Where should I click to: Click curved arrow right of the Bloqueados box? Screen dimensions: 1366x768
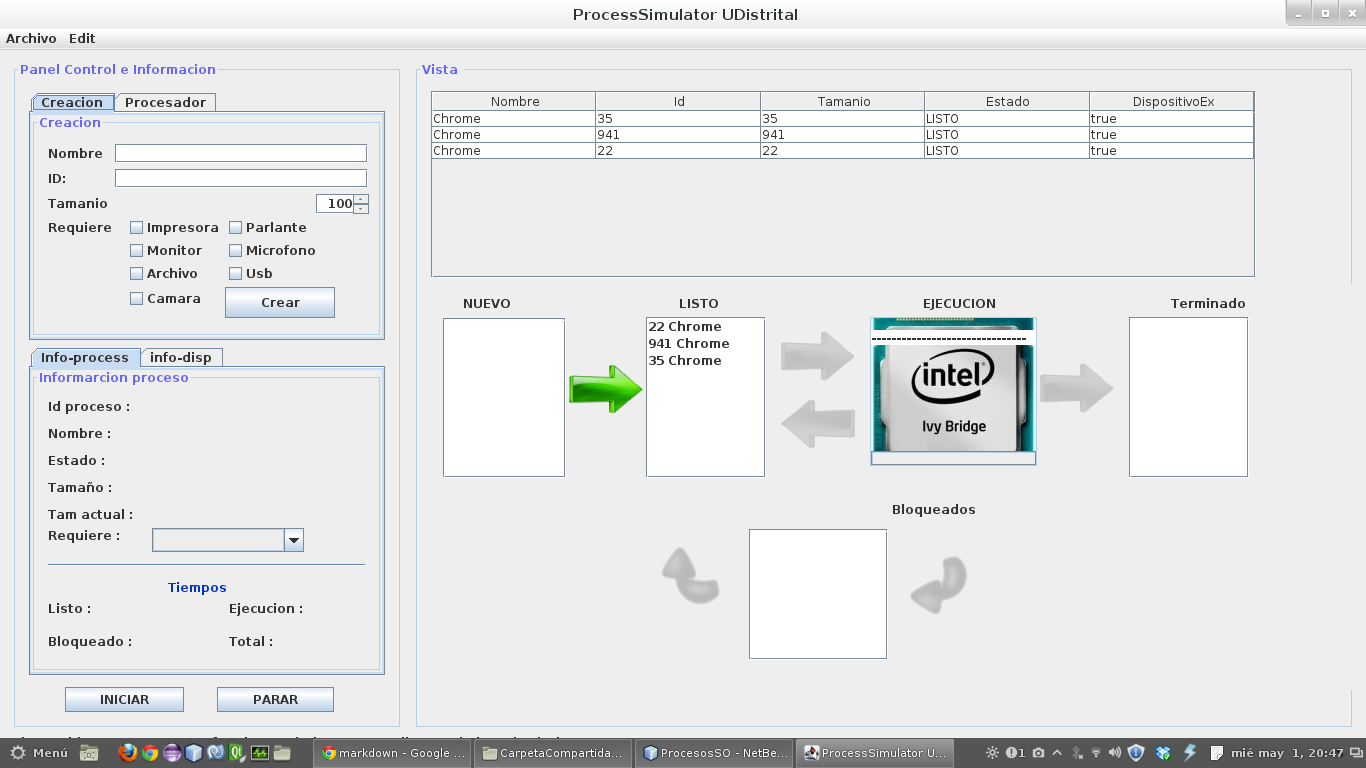940,585
